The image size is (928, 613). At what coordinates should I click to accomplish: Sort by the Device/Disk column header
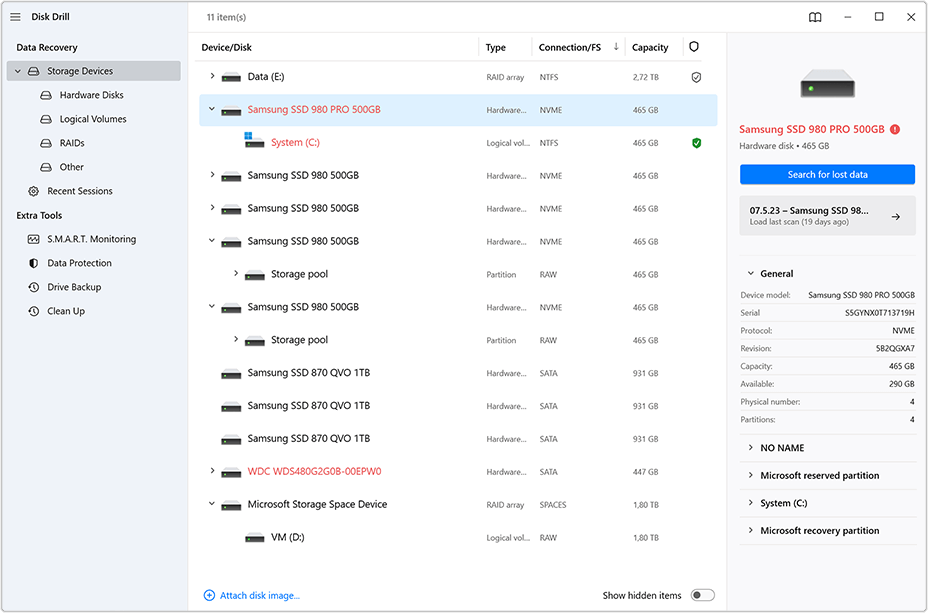click(227, 47)
